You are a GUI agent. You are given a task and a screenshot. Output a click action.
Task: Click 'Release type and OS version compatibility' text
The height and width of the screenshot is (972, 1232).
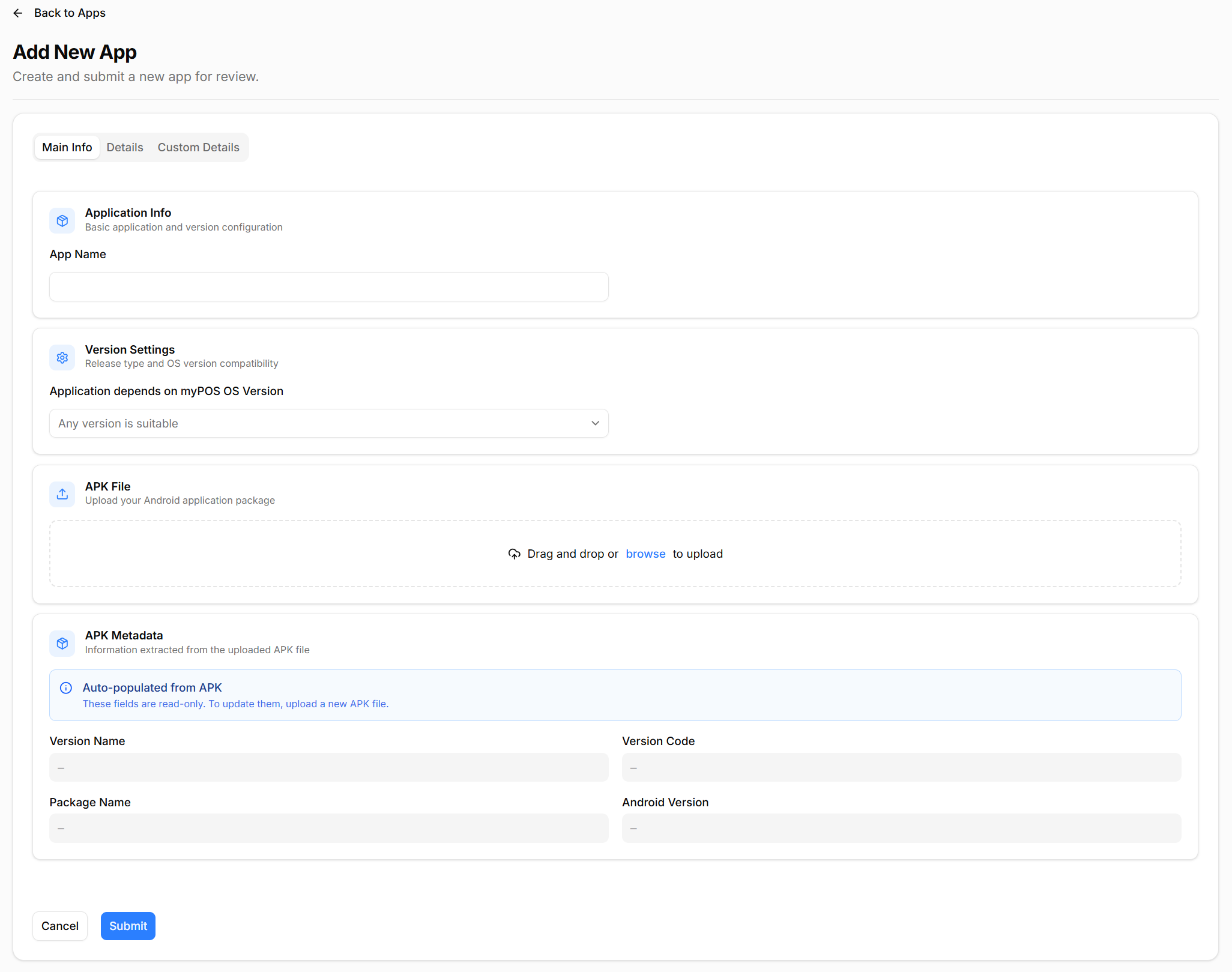click(181, 363)
